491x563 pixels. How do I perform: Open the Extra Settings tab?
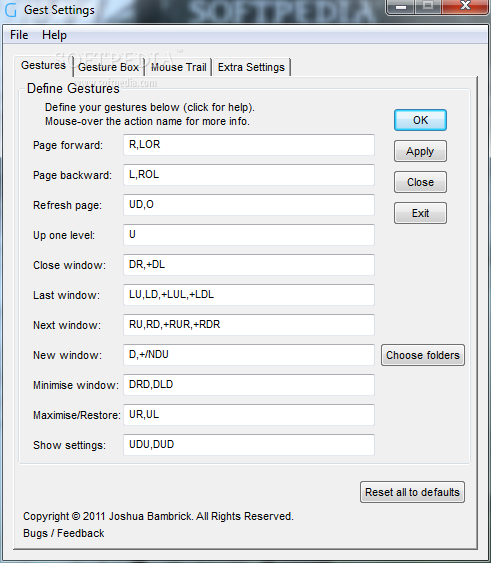coord(251,68)
